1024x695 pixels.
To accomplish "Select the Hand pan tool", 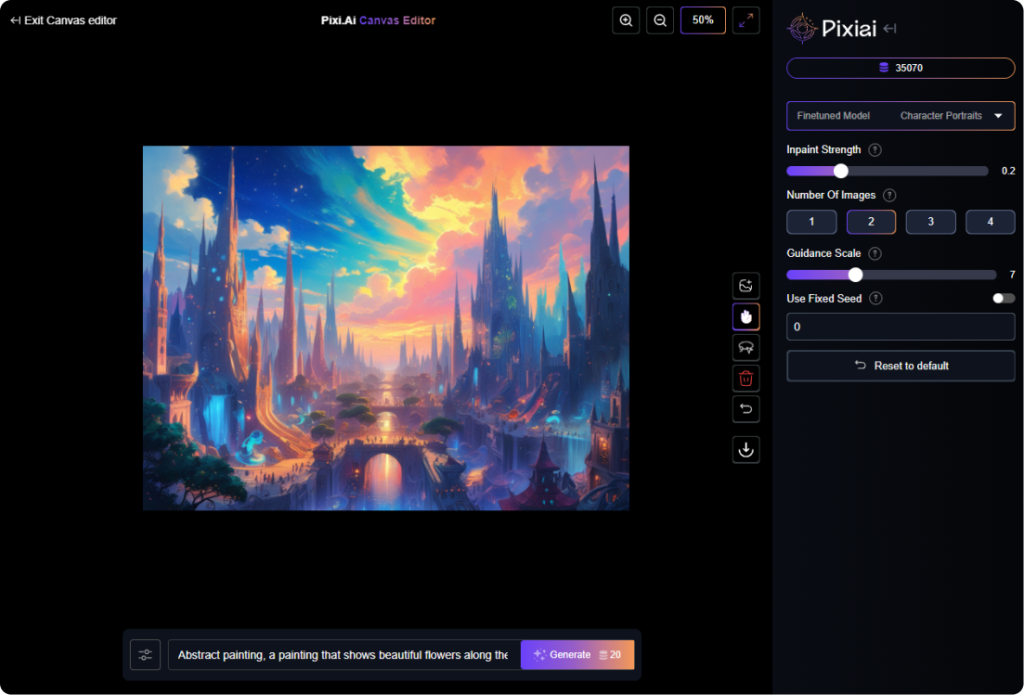I will [x=745, y=316].
